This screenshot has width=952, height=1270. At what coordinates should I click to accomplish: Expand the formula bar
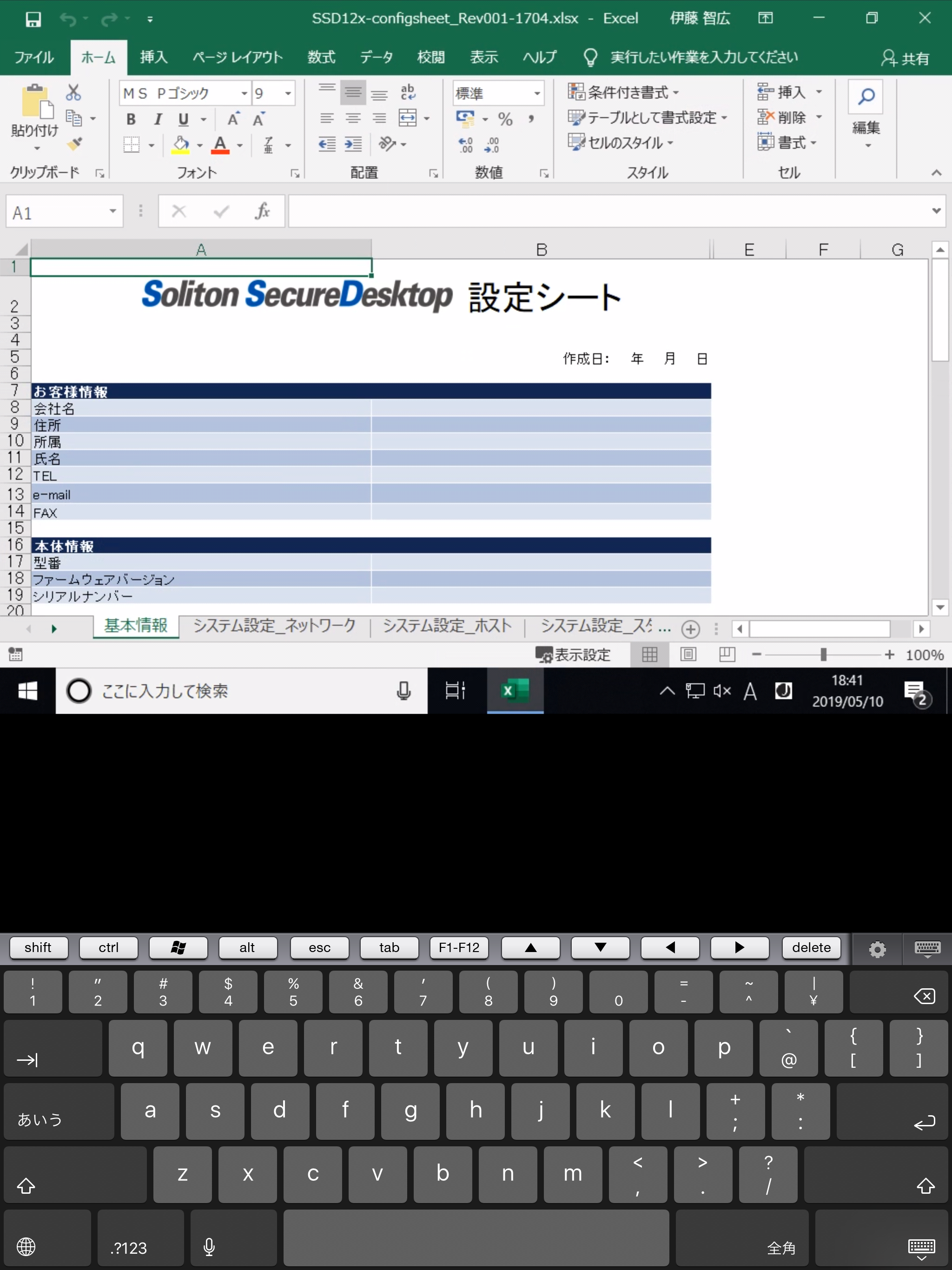click(x=937, y=211)
